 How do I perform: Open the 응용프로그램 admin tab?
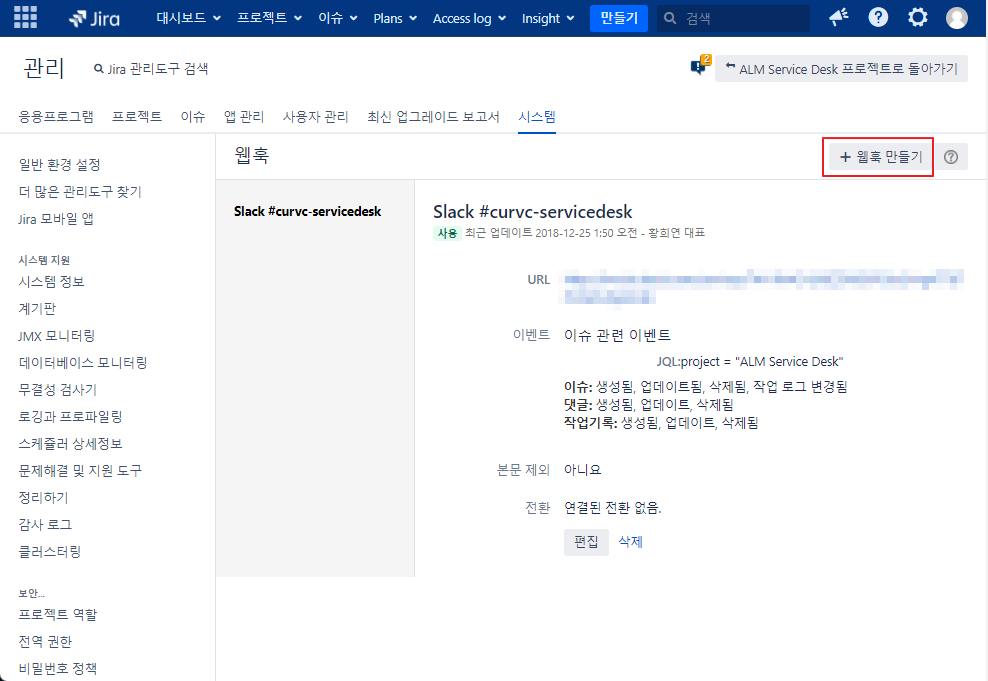tap(55, 117)
